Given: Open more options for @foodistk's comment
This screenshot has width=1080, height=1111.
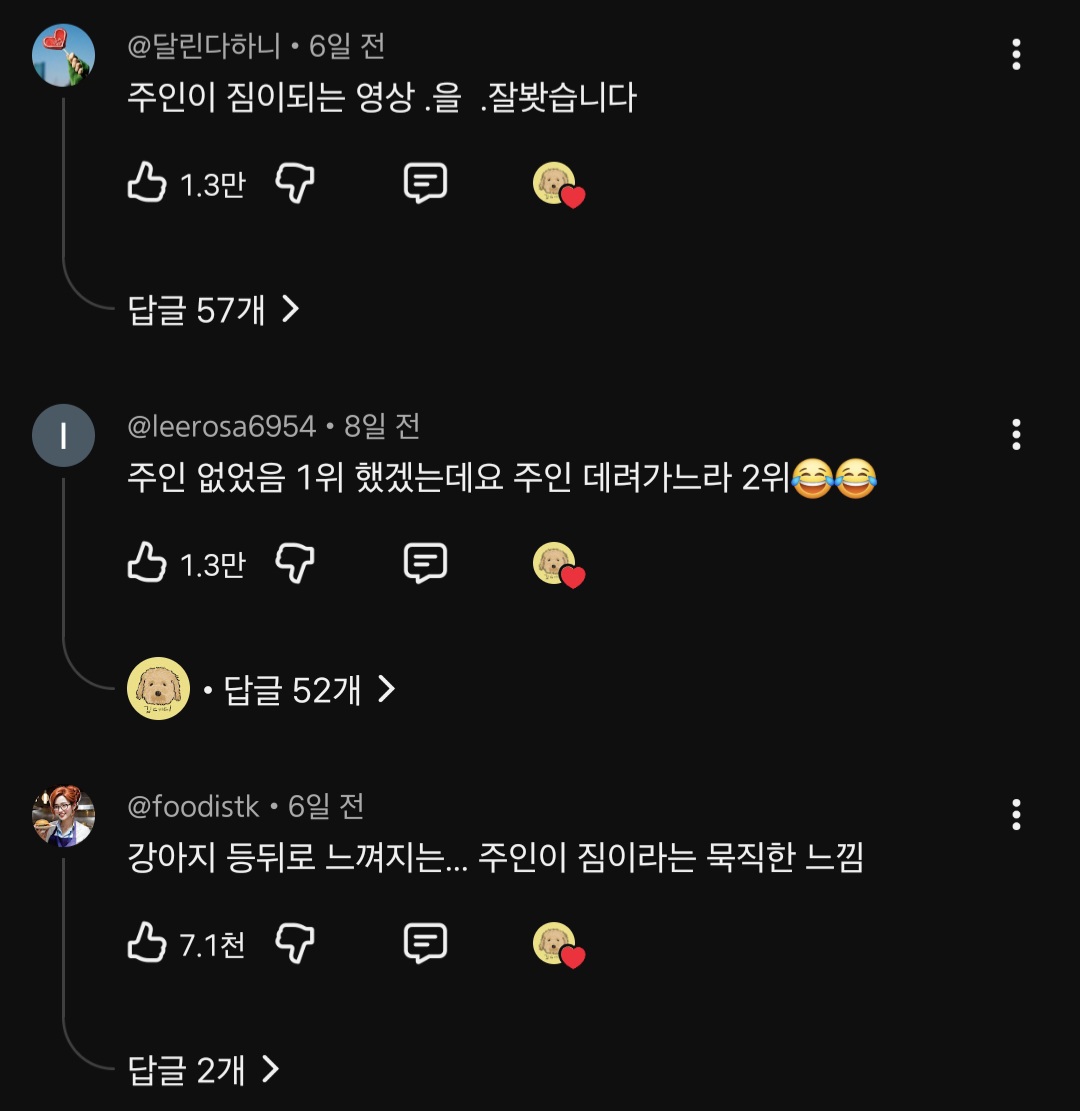Looking at the screenshot, I should click(1016, 815).
